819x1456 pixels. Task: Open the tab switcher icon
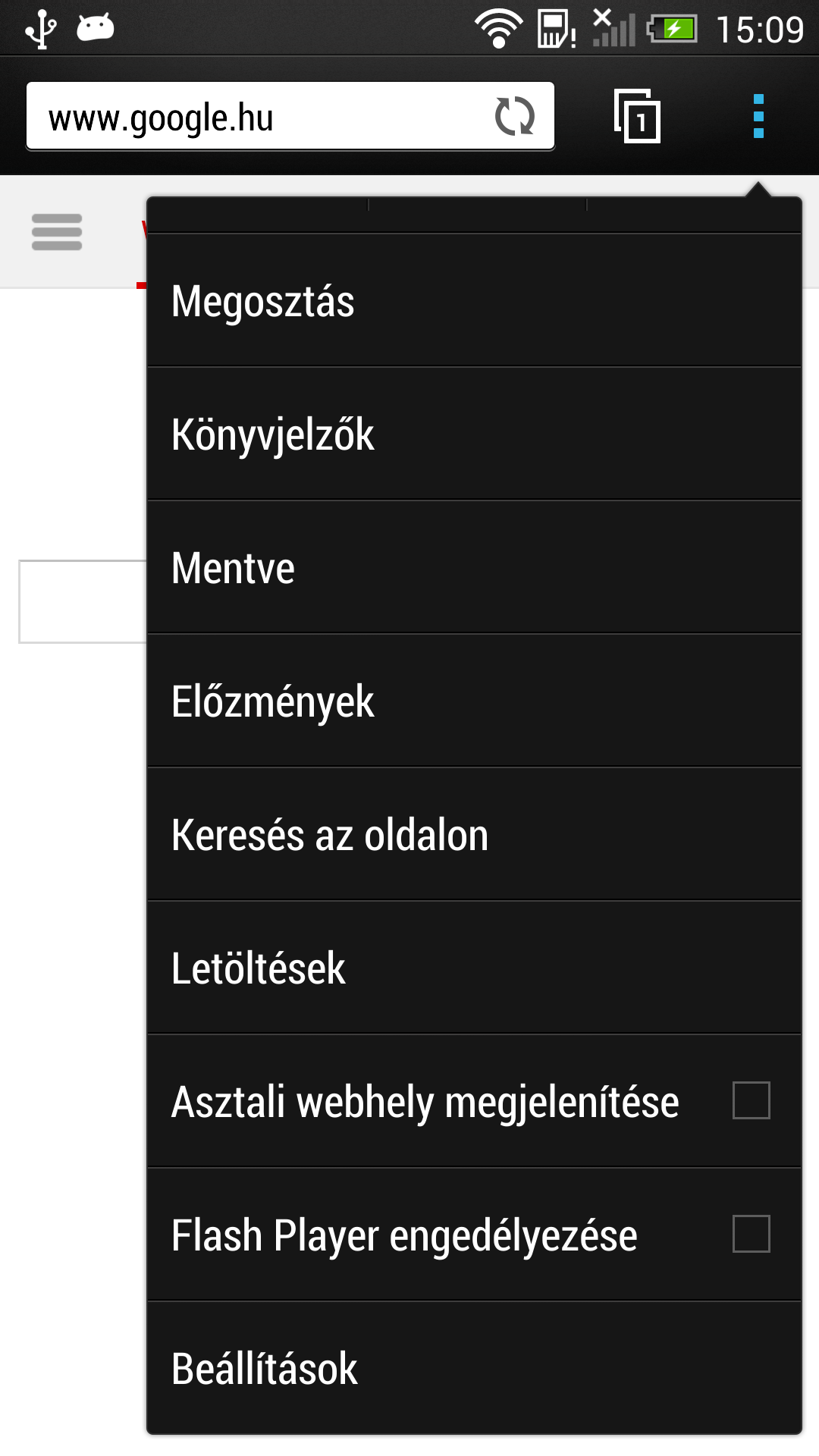(637, 117)
